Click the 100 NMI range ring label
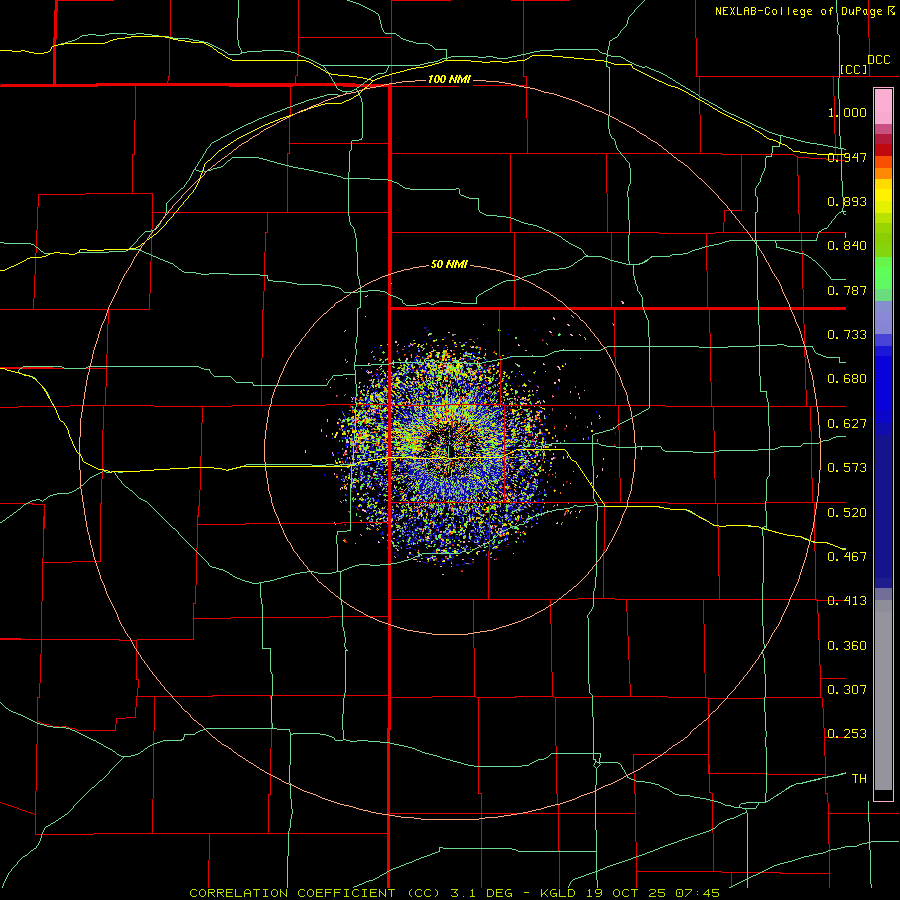This screenshot has height=900, width=900. pos(449,79)
